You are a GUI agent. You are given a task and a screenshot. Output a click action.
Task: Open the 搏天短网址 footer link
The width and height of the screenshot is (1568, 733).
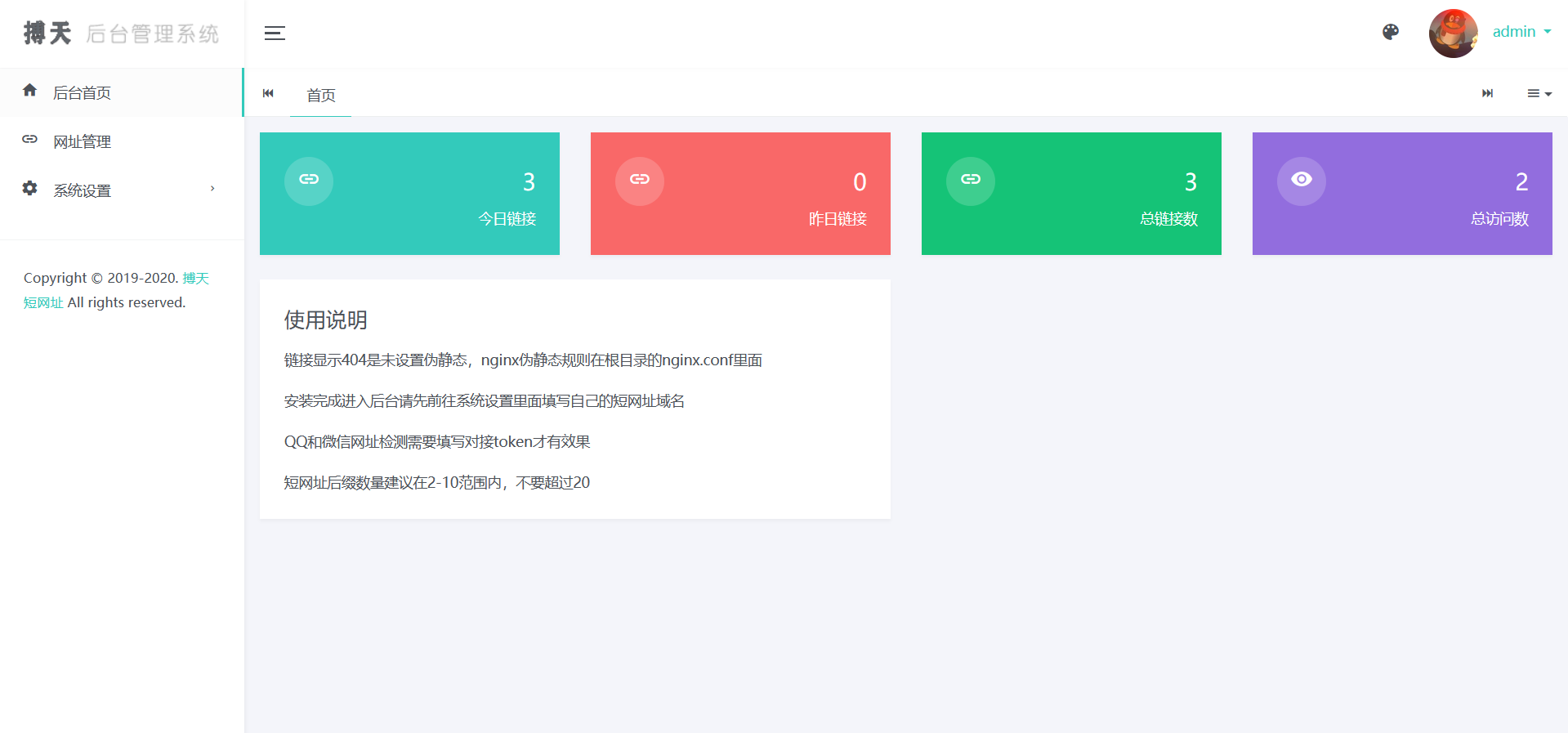click(x=195, y=279)
